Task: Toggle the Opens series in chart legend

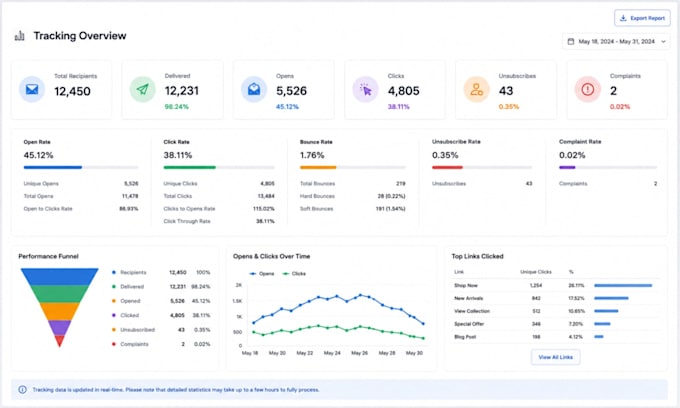Action: 262,274
